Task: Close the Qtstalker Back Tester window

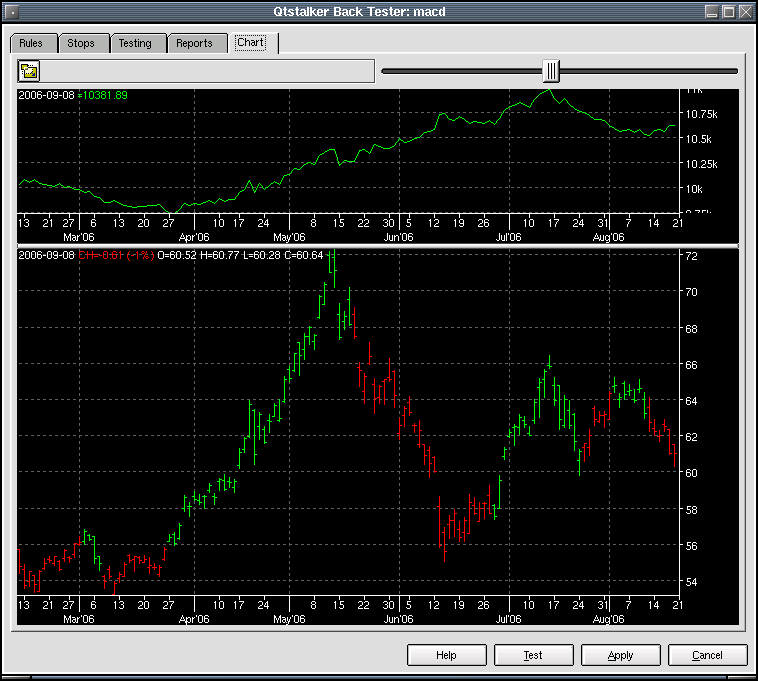Action: tap(744, 12)
